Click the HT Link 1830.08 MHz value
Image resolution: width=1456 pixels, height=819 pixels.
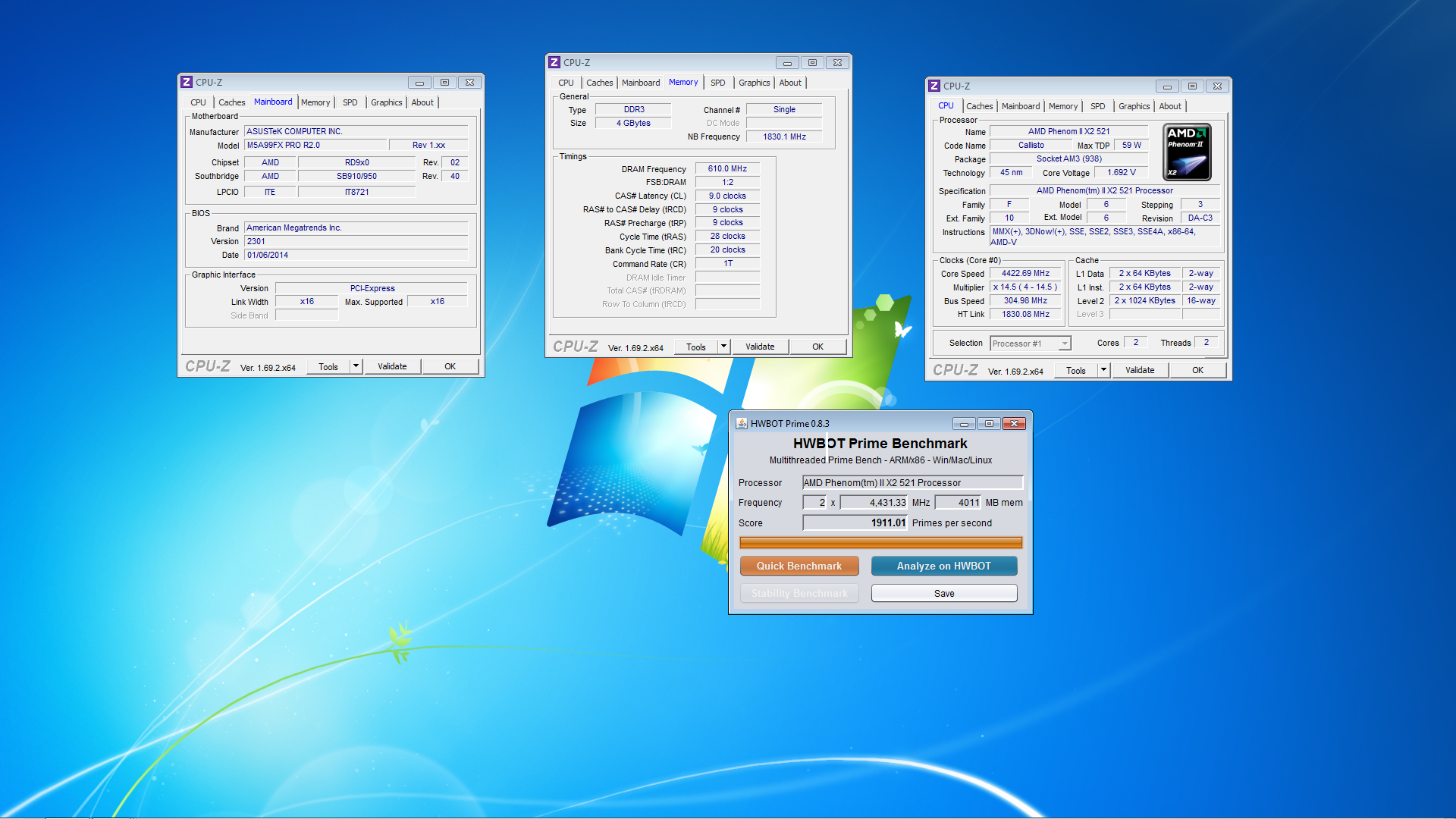click(x=1025, y=314)
